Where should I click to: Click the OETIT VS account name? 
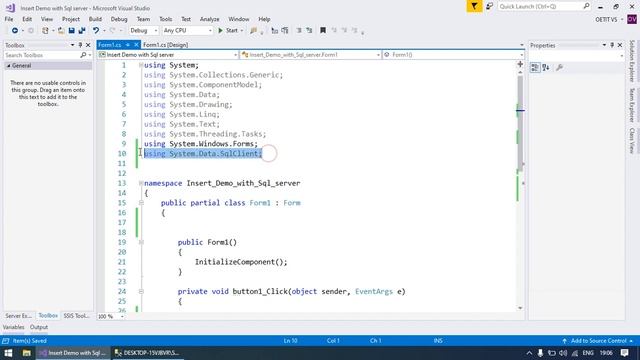pyautogui.click(x=606, y=19)
